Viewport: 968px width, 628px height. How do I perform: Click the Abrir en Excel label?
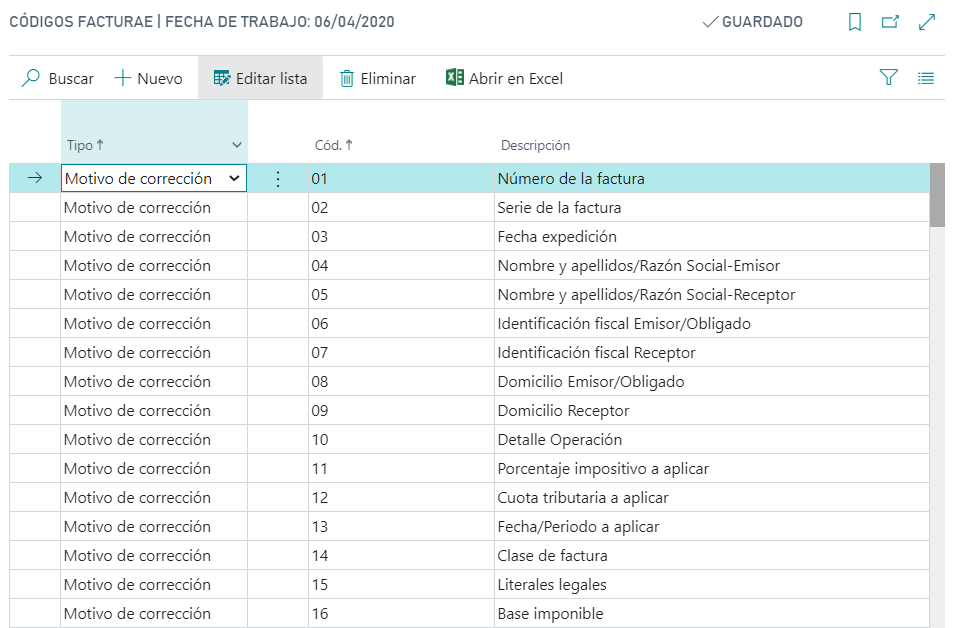[515, 78]
